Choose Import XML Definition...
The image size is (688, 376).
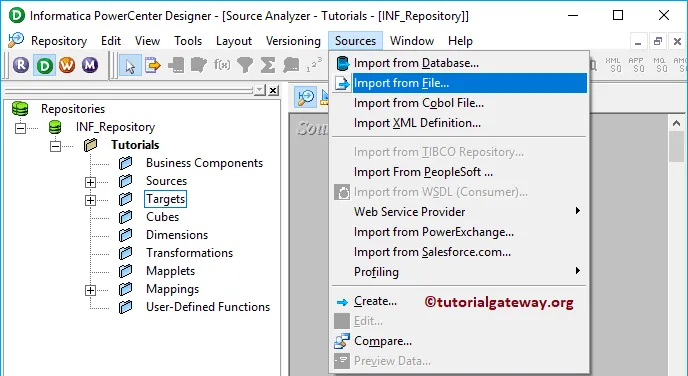pyautogui.click(x=459, y=123)
